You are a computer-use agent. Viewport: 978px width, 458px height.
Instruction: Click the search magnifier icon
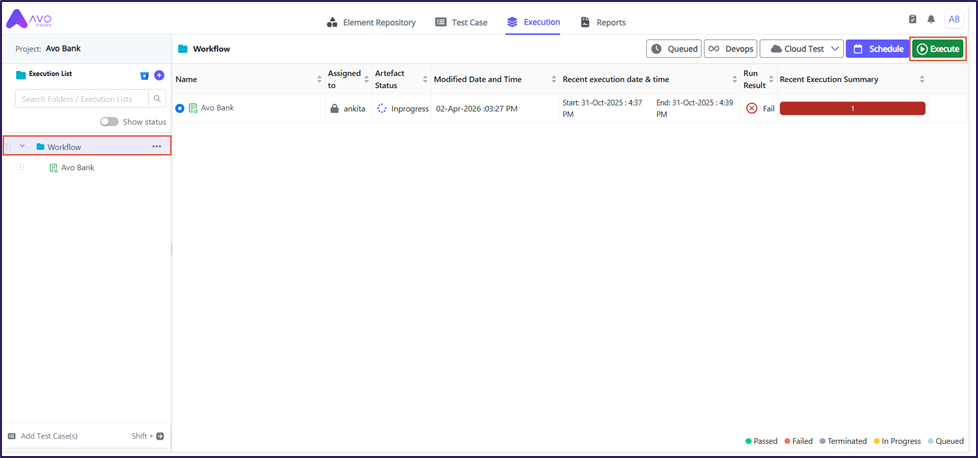pos(157,98)
